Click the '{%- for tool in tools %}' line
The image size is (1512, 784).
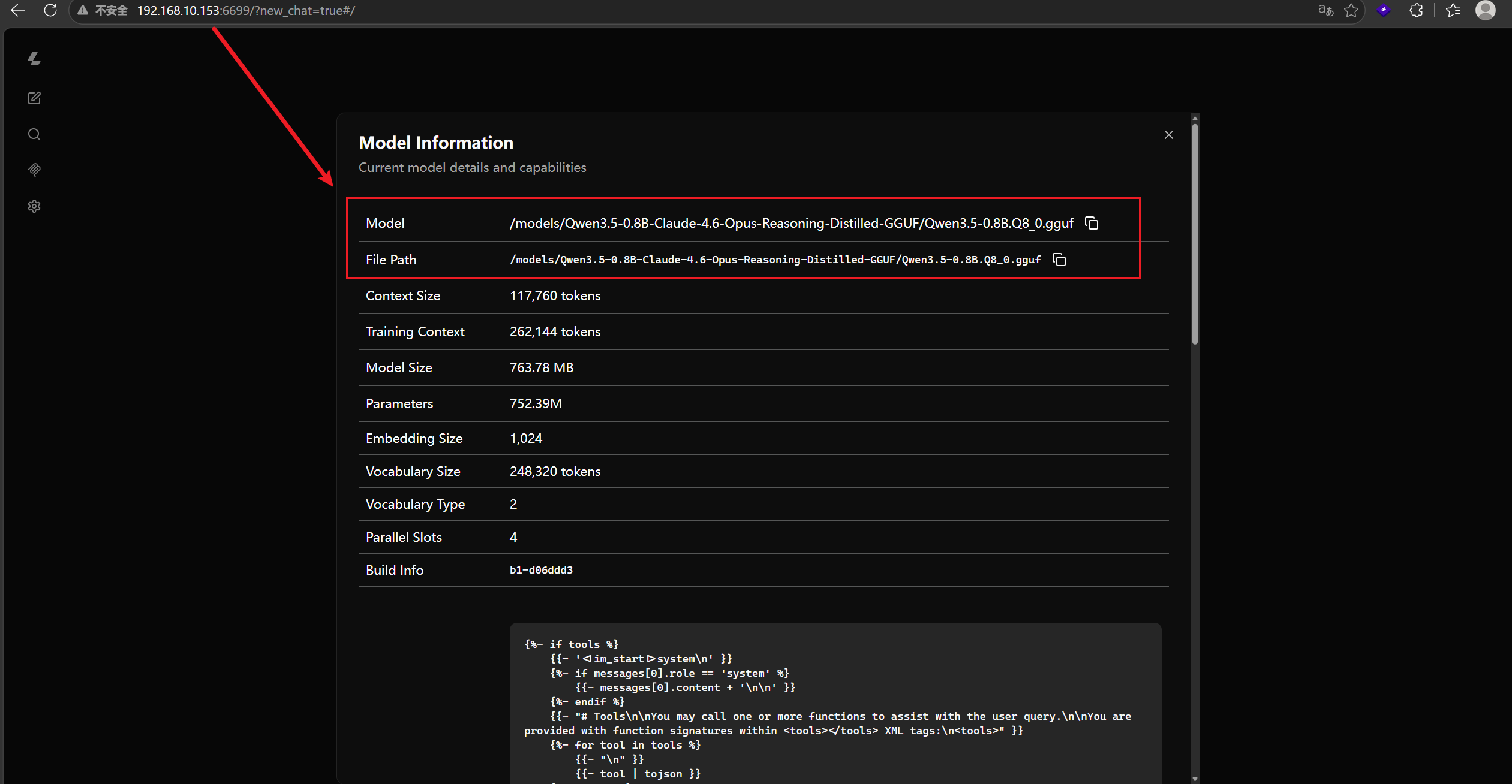626,745
